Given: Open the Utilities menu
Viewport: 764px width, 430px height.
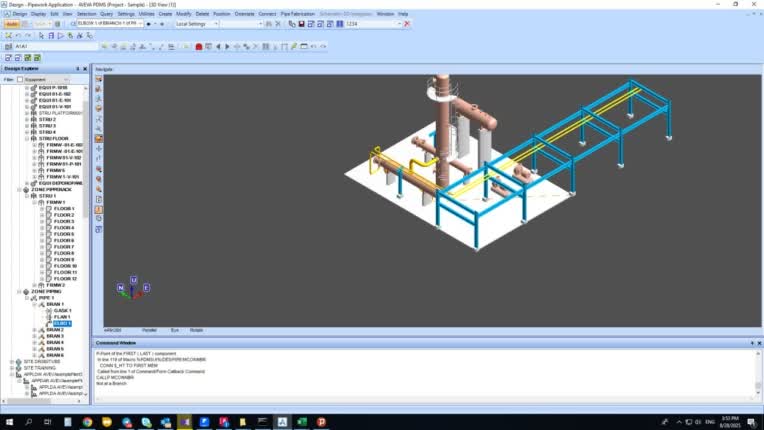Looking at the screenshot, I should click(x=147, y=14).
